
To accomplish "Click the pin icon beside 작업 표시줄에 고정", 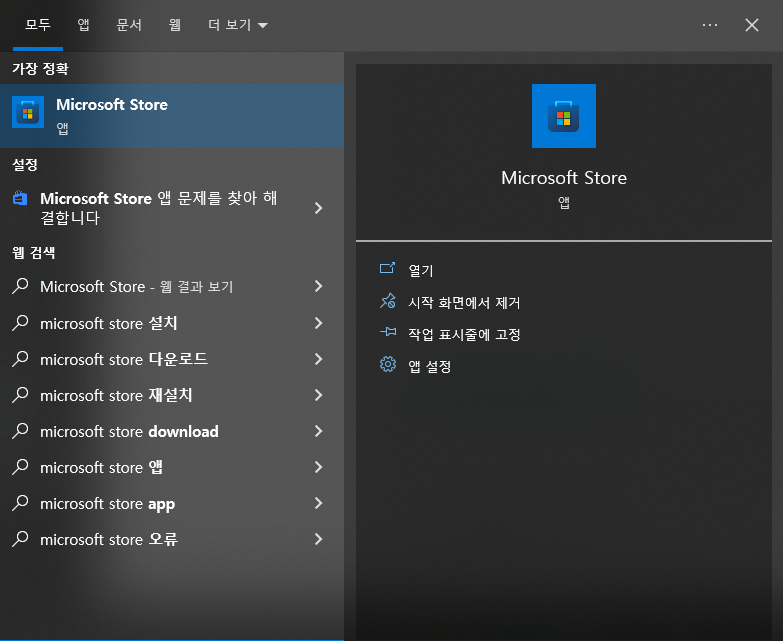I will pos(388,332).
